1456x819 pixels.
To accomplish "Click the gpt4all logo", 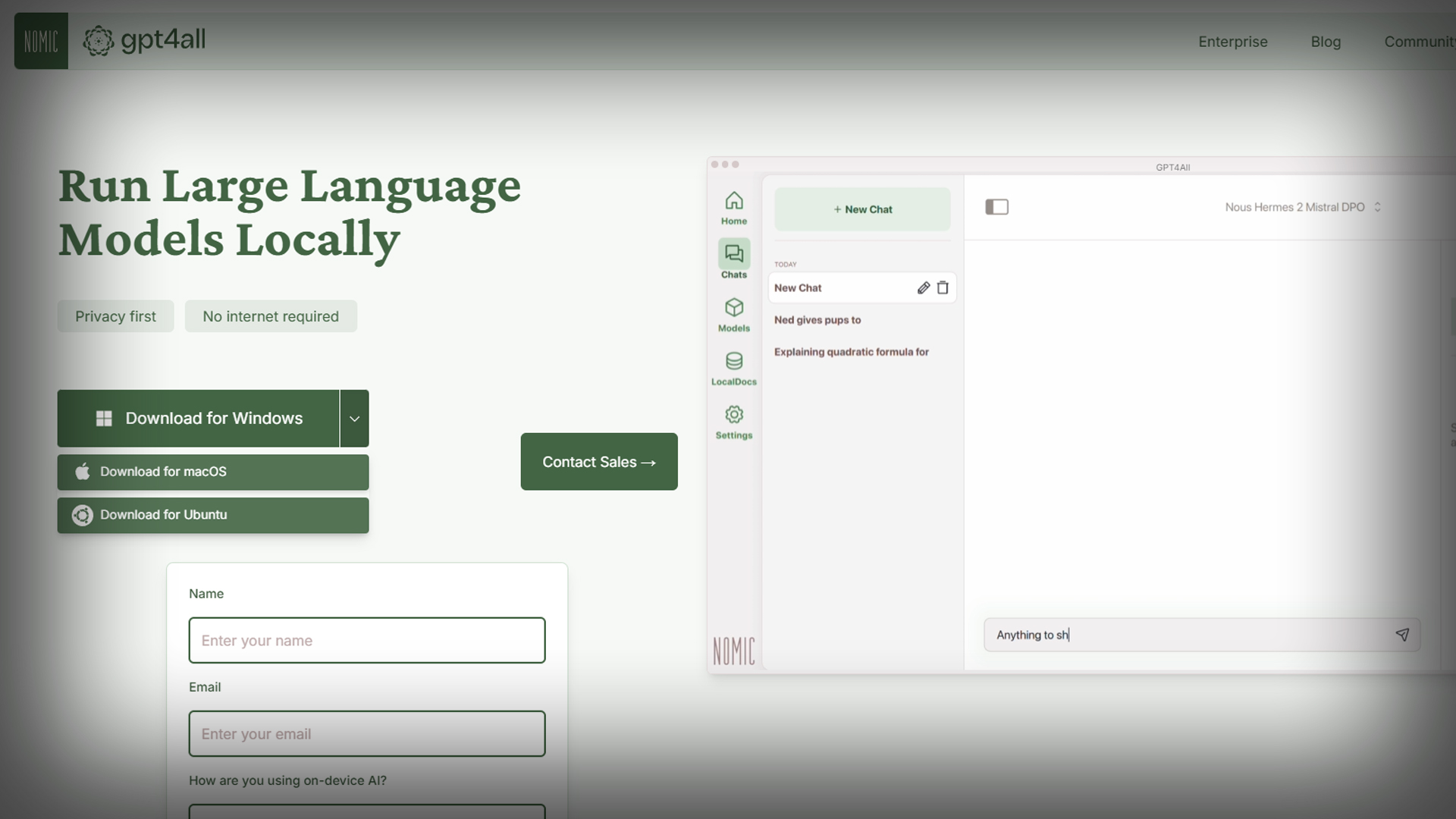I will (144, 40).
